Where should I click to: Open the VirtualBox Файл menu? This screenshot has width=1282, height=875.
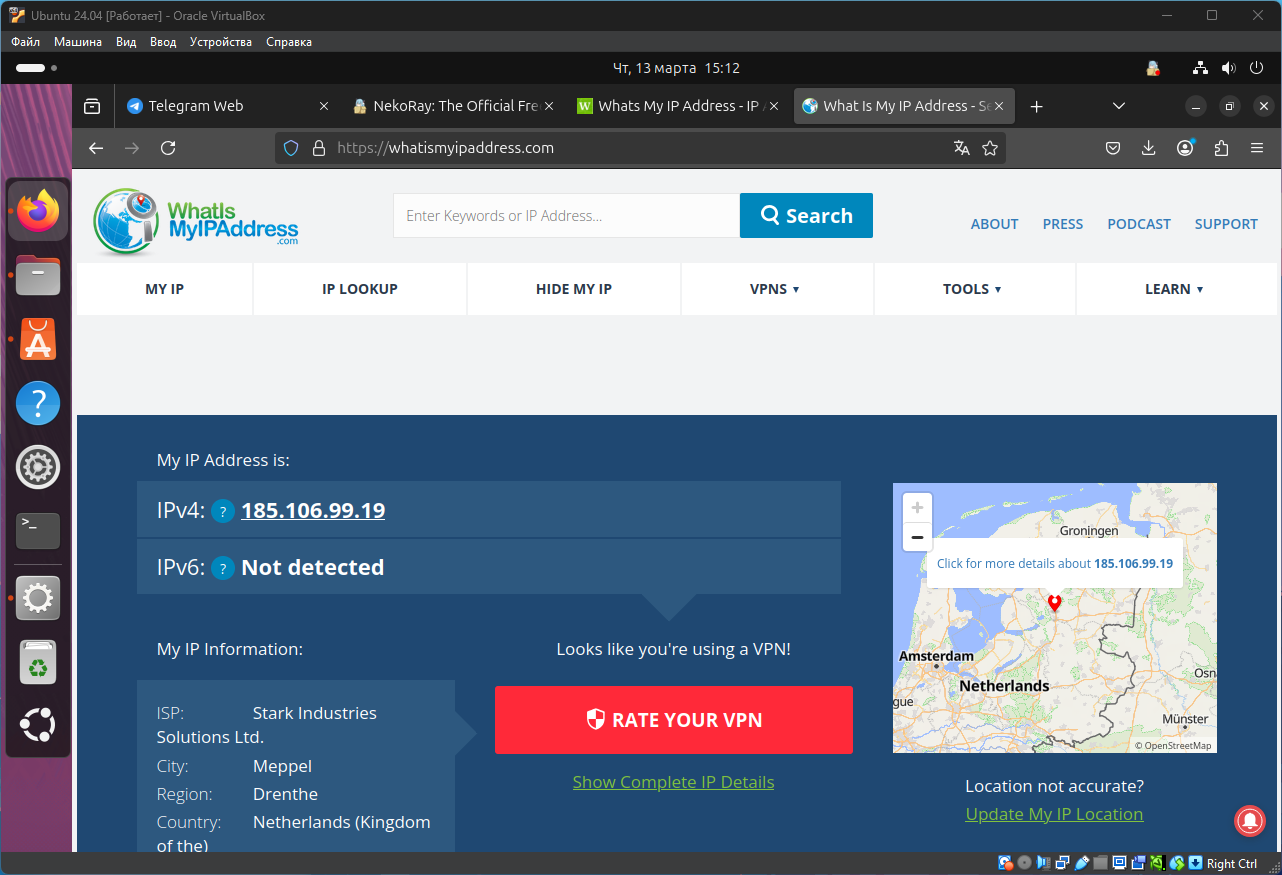[26, 42]
